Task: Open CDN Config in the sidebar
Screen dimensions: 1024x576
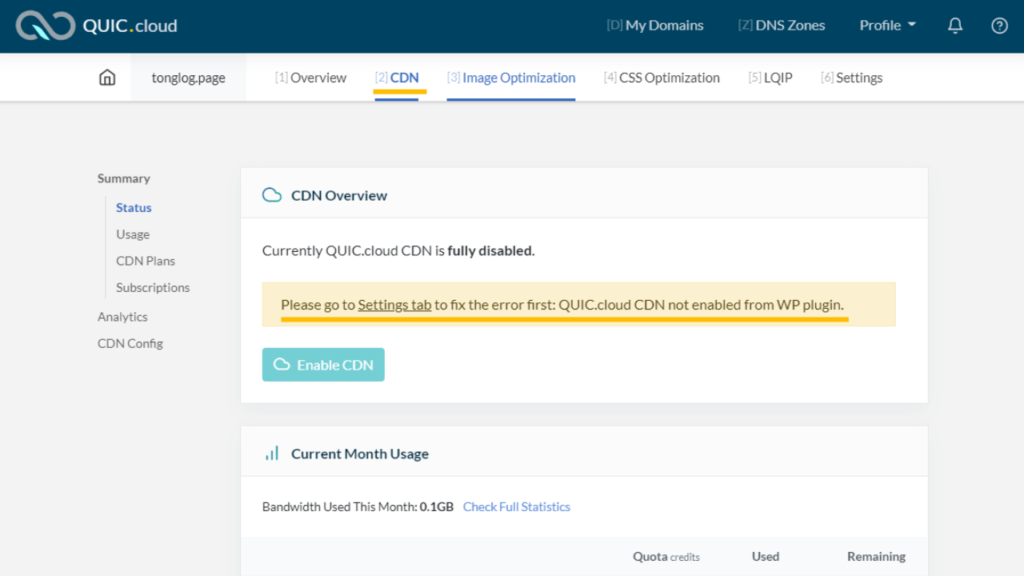Action: pos(130,343)
